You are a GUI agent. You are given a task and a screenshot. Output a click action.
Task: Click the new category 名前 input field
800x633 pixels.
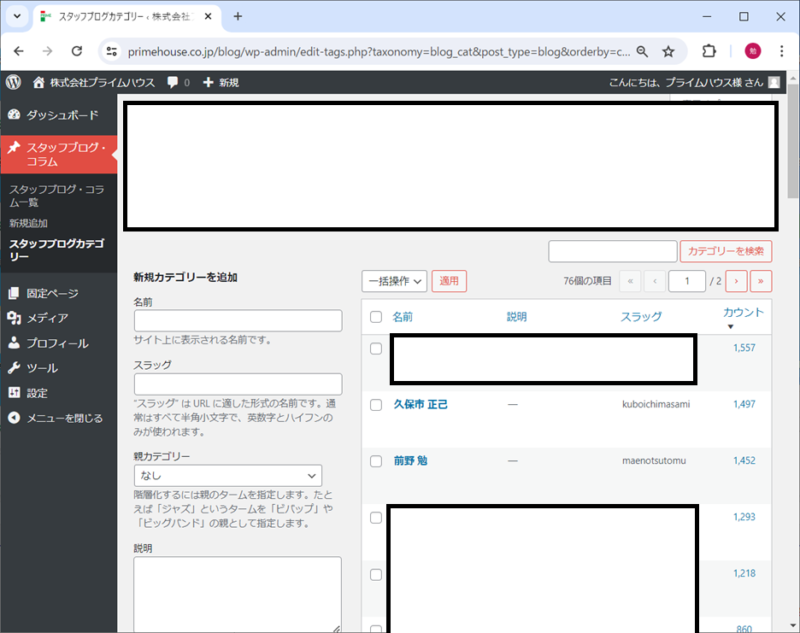click(238, 321)
